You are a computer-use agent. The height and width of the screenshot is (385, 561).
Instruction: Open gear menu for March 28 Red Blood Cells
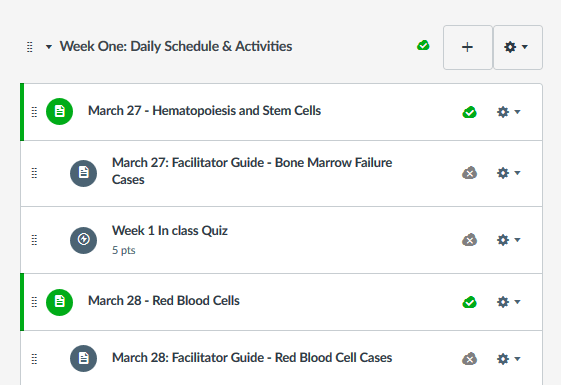[508, 302]
